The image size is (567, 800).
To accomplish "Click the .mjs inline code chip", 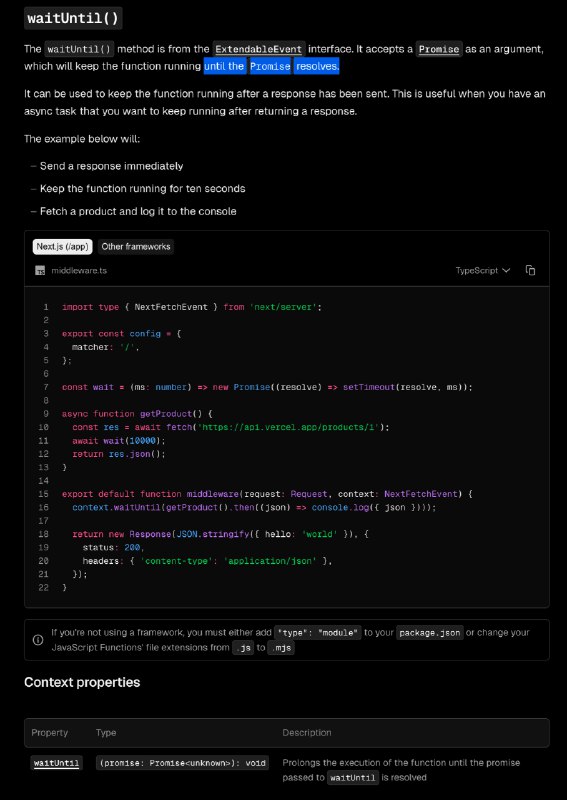I will (x=281, y=648).
